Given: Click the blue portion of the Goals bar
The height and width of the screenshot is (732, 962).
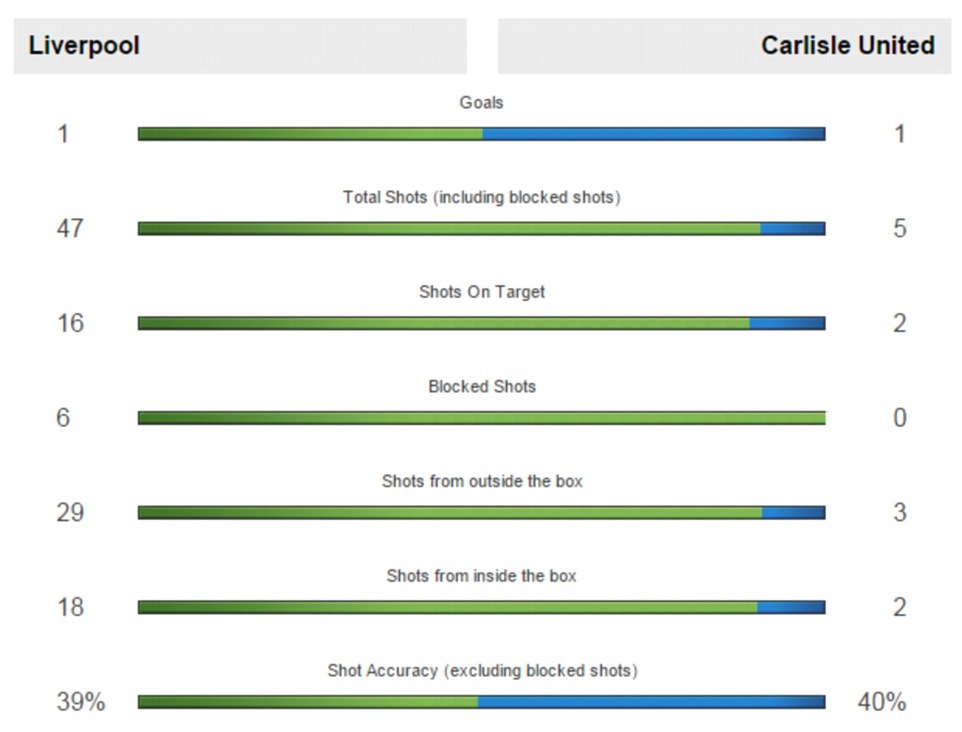Looking at the screenshot, I should 653,134.
